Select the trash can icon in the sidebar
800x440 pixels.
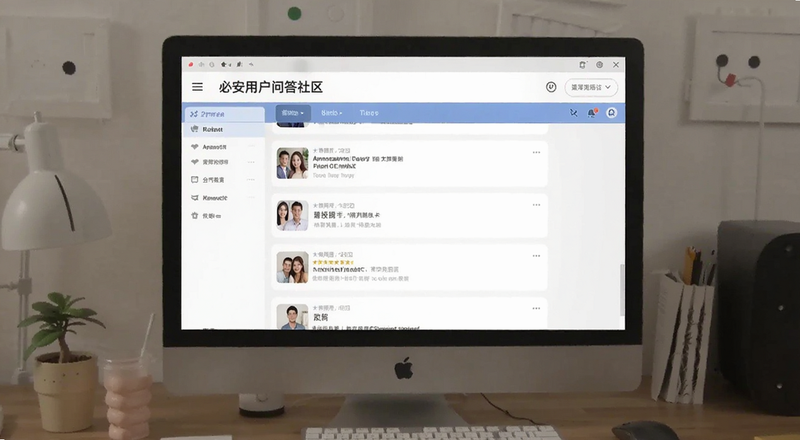click(x=194, y=216)
